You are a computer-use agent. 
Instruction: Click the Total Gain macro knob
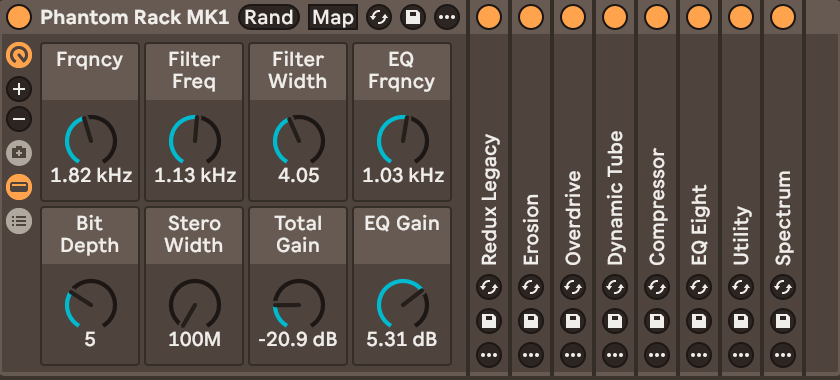(298, 304)
